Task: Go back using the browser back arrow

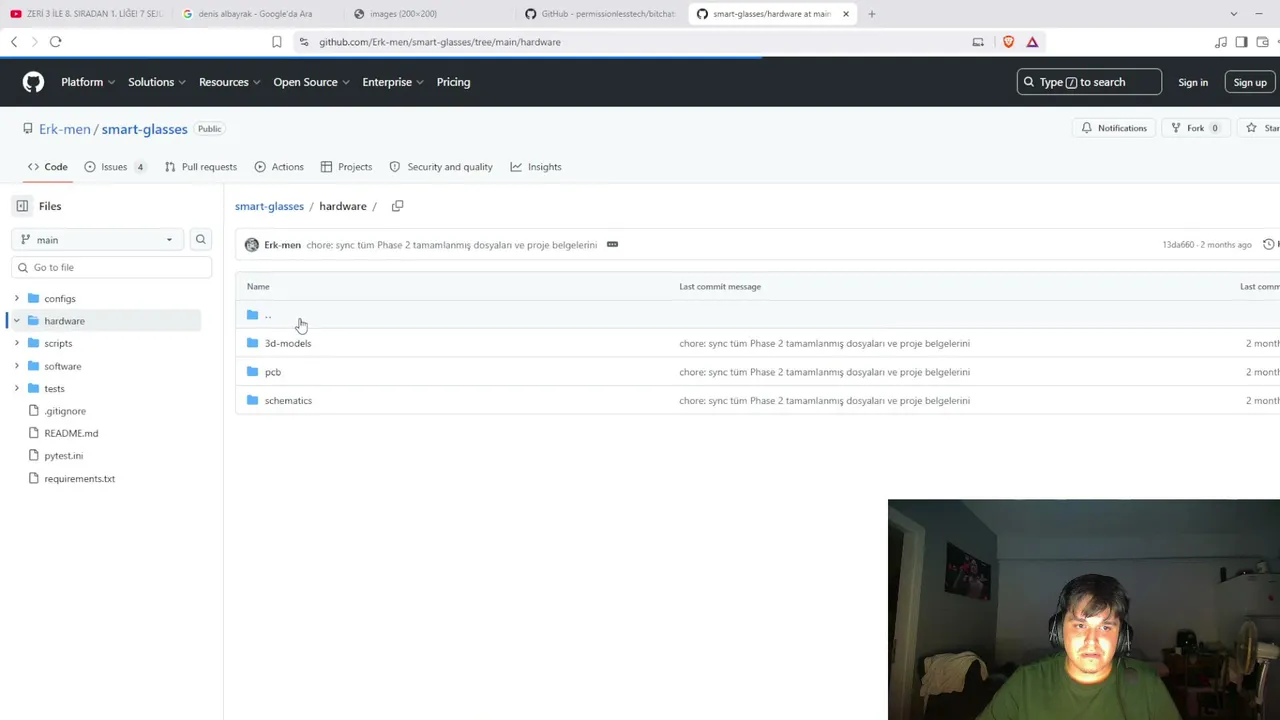Action: pyautogui.click(x=14, y=42)
